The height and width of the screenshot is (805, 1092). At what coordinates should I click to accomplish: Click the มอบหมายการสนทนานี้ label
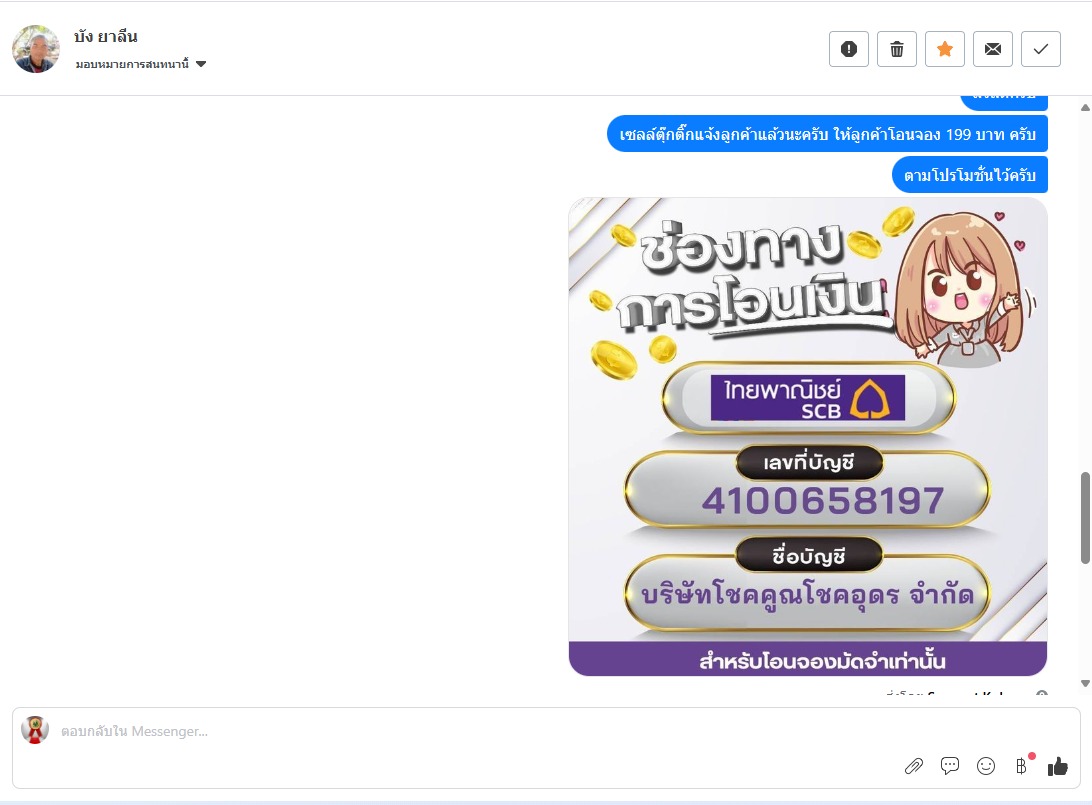(x=132, y=64)
